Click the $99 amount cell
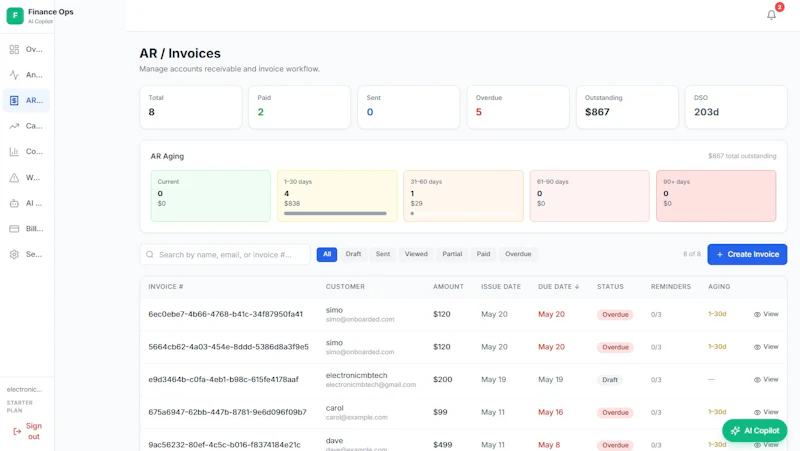800x451 pixels. 440,412
